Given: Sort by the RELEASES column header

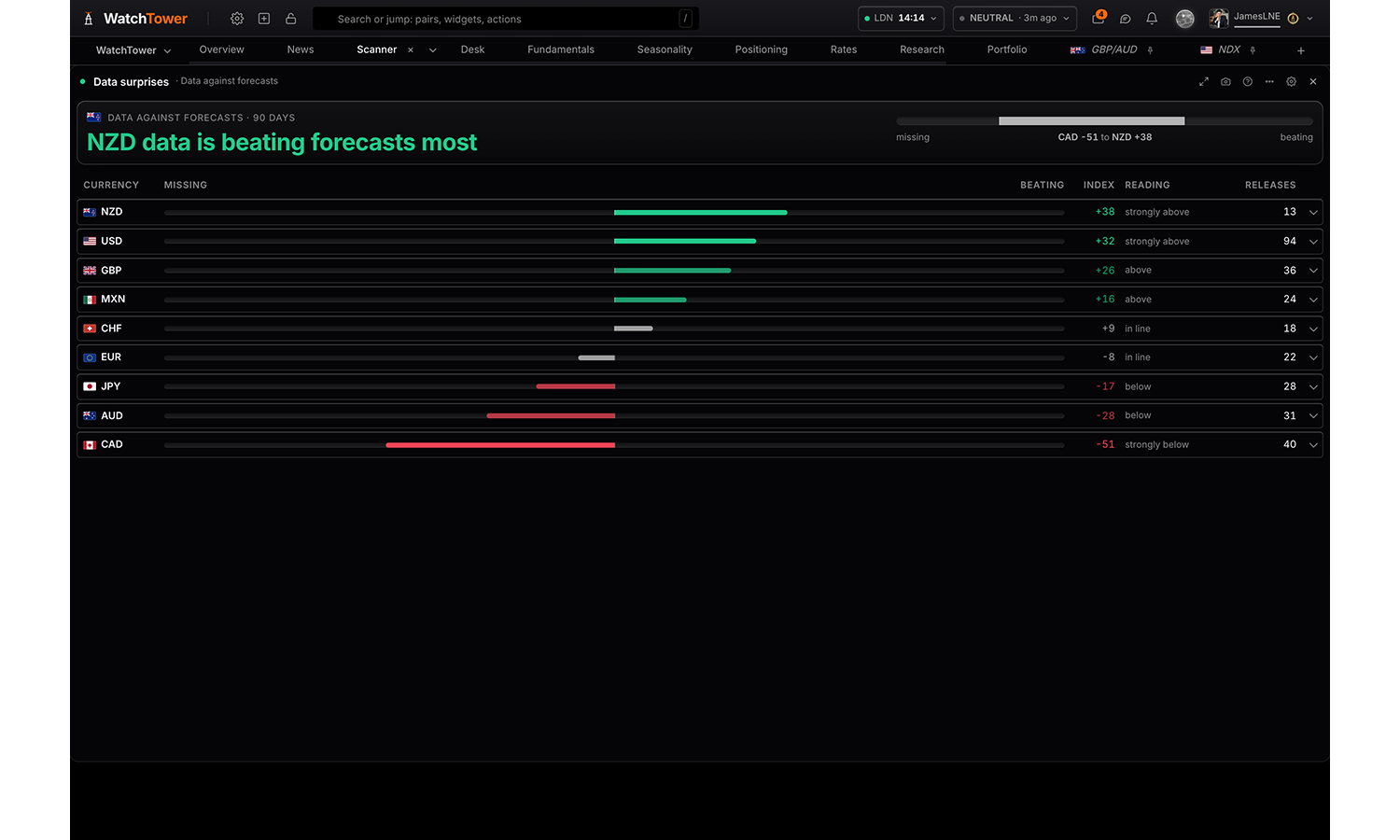Looking at the screenshot, I should click(1270, 185).
